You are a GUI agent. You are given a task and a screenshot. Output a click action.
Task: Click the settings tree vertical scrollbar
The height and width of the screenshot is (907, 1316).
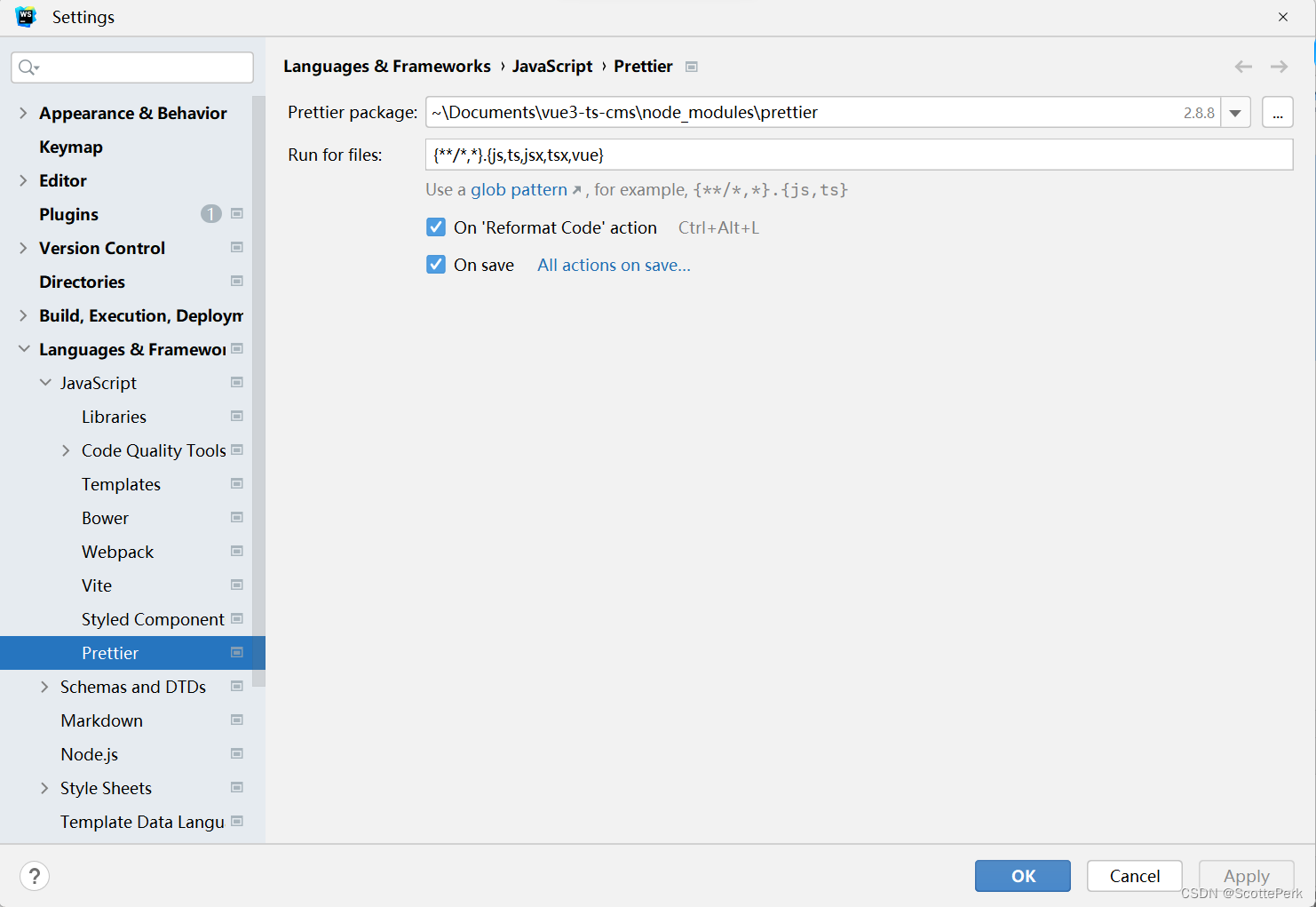pos(258,391)
